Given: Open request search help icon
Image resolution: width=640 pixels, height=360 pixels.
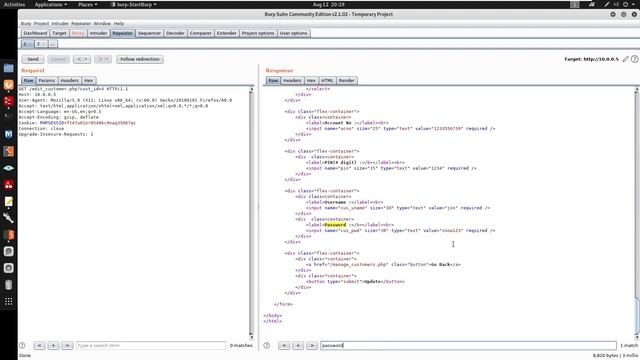Looking at the screenshot, I should point(22,345).
